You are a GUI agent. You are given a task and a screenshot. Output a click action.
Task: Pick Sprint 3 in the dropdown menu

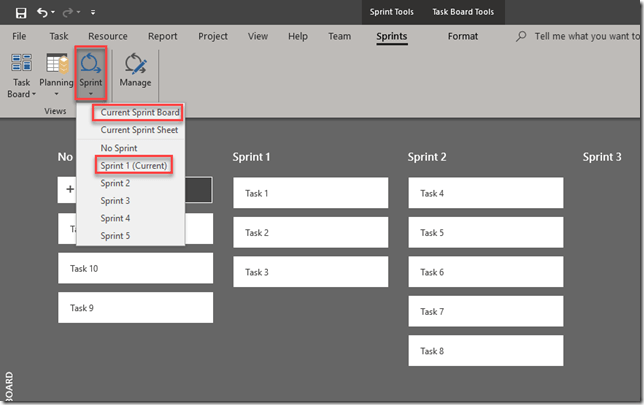point(115,201)
